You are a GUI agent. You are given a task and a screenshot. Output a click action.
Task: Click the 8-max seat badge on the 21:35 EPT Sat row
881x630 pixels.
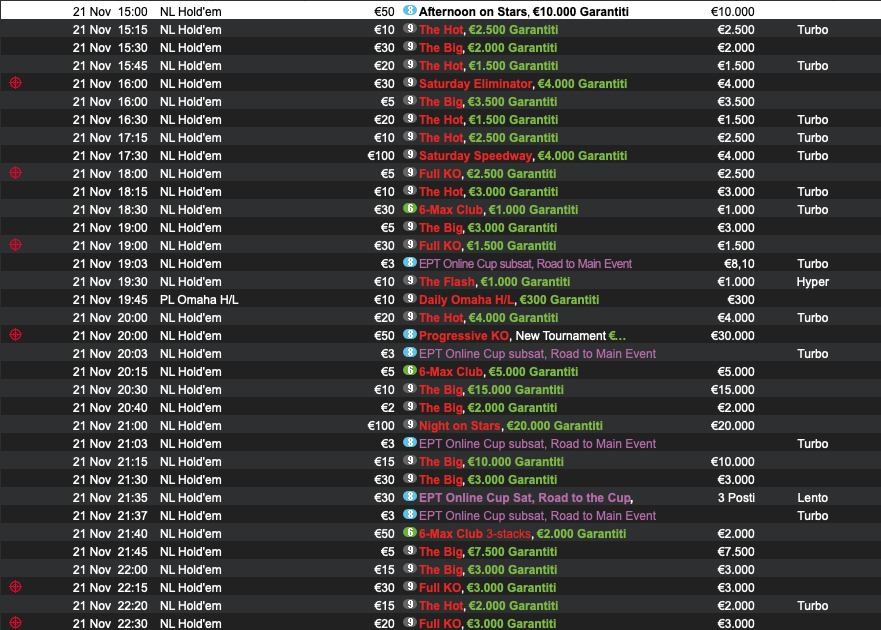[x=410, y=496]
